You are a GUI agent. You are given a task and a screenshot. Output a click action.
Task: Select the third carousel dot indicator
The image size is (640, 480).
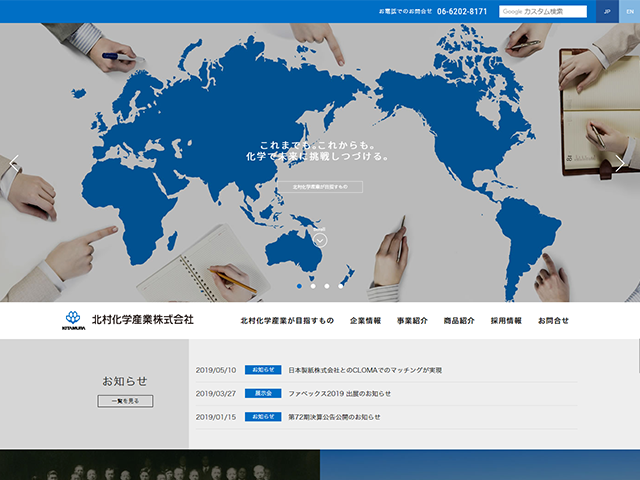tap(327, 286)
